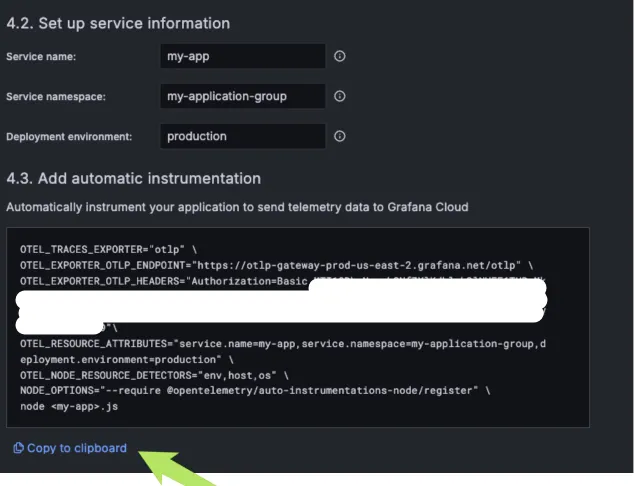Click the clipboard copy icon below code
The height and width of the screenshot is (486, 635).
point(18,448)
